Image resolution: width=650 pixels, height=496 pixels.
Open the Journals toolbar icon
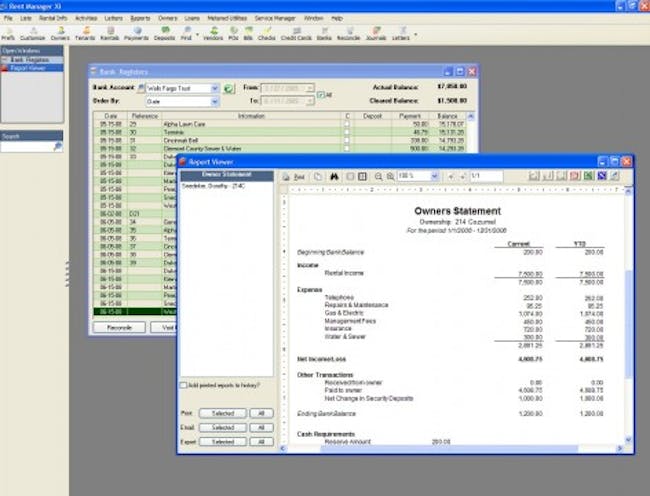pyautogui.click(x=376, y=34)
